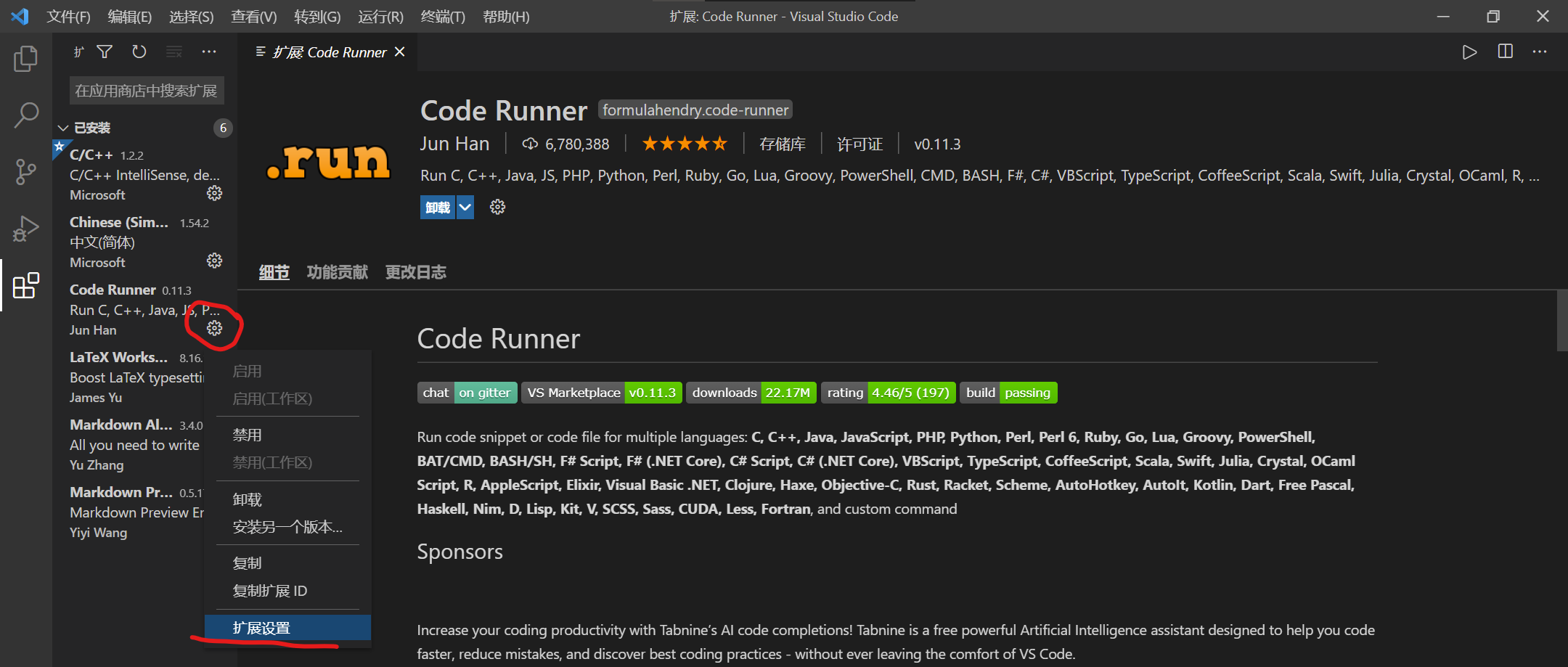Click the downloads 22.17M badge

(x=751, y=393)
